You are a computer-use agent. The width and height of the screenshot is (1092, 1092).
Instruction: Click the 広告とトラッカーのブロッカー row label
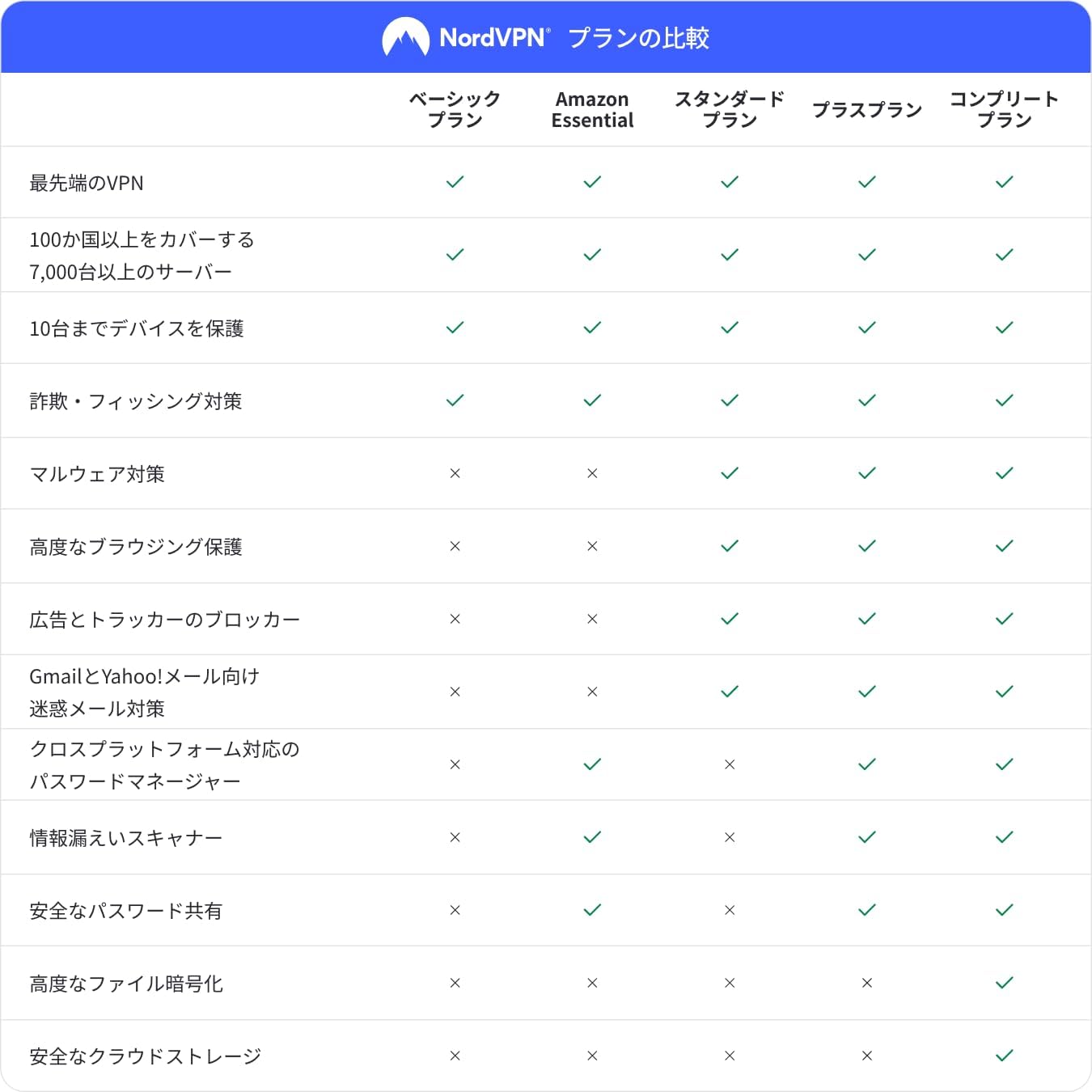click(x=165, y=620)
